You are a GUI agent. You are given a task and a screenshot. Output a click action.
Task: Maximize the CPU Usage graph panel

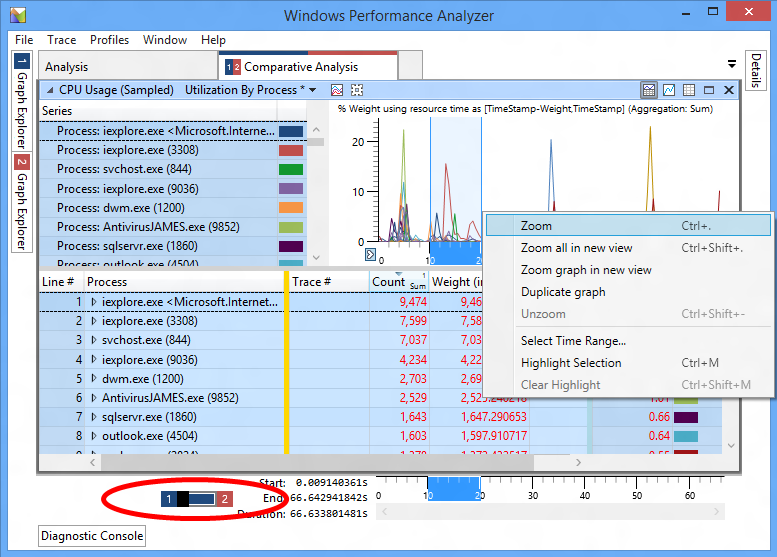[709, 90]
